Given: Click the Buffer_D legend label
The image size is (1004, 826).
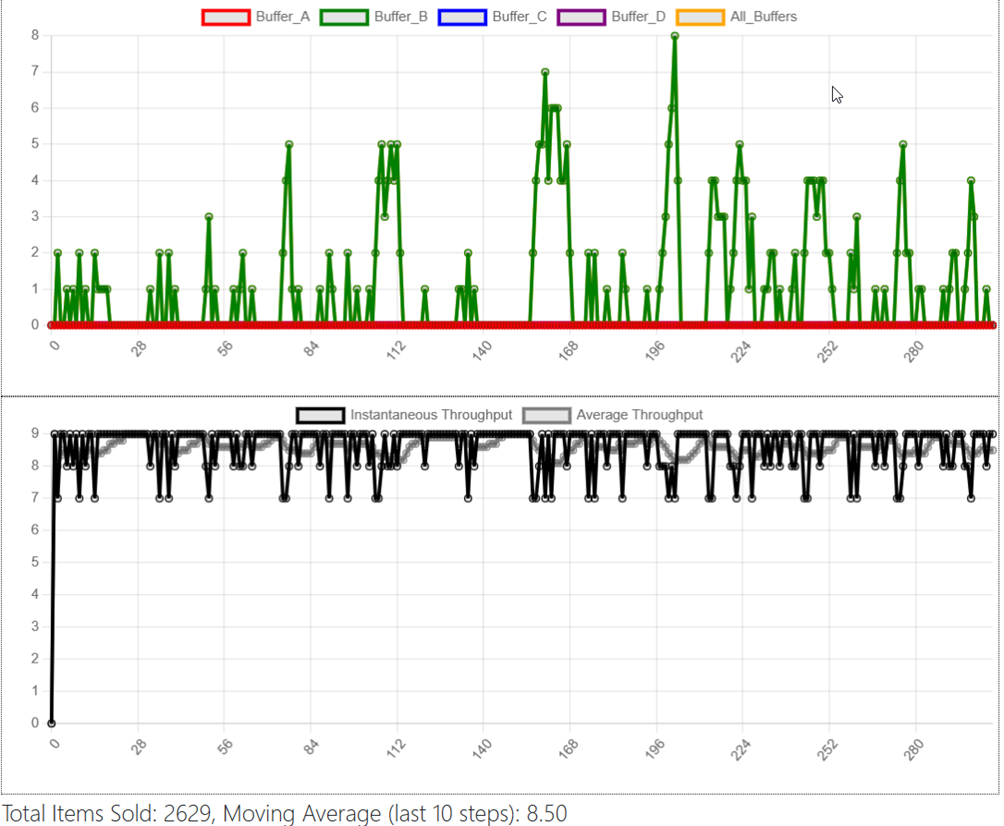Looking at the screenshot, I should tap(638, 17).
